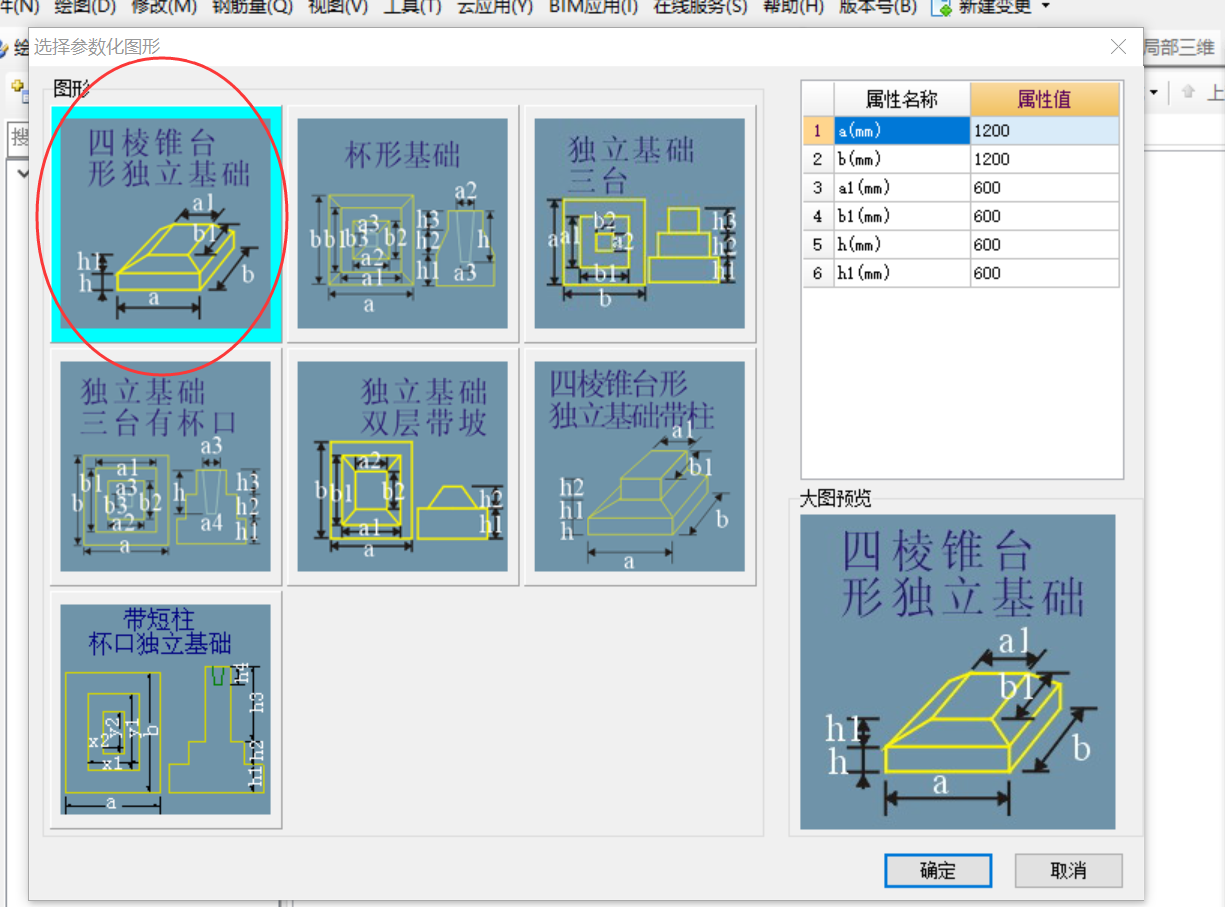Edit the h(mm) property value
The width and height of the screenshot is (1225, 907).
coord(1045,244)
